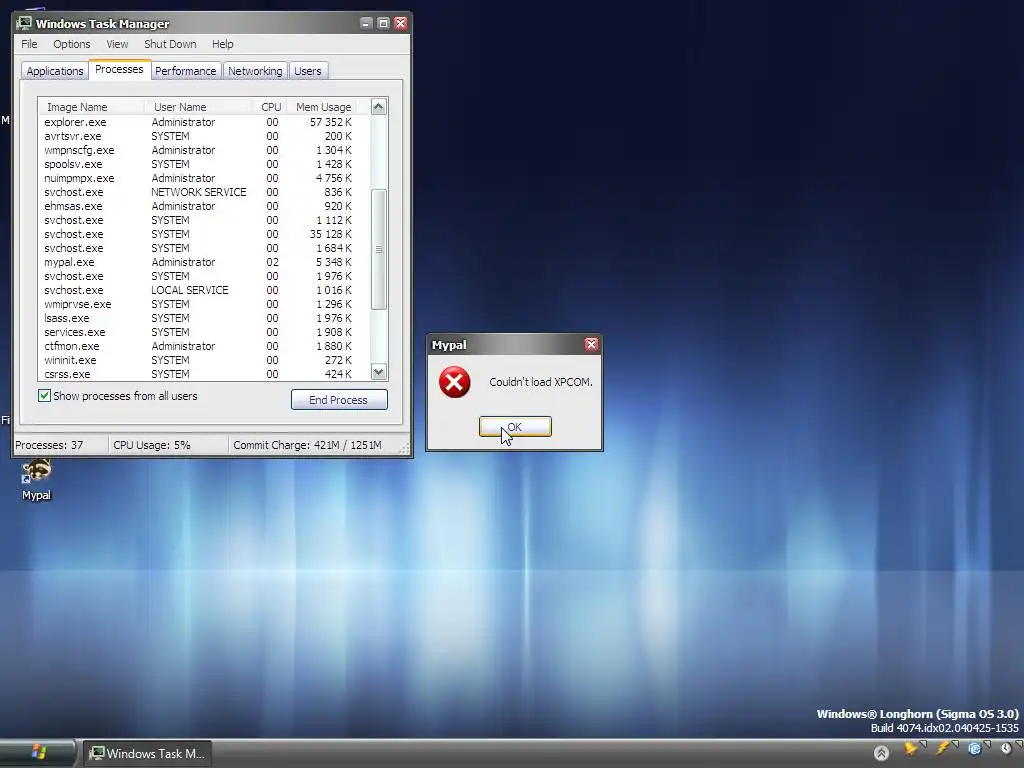Click the 57 352 K memory value
This screenshot has height=768, width=1024.
click(330, 122)
